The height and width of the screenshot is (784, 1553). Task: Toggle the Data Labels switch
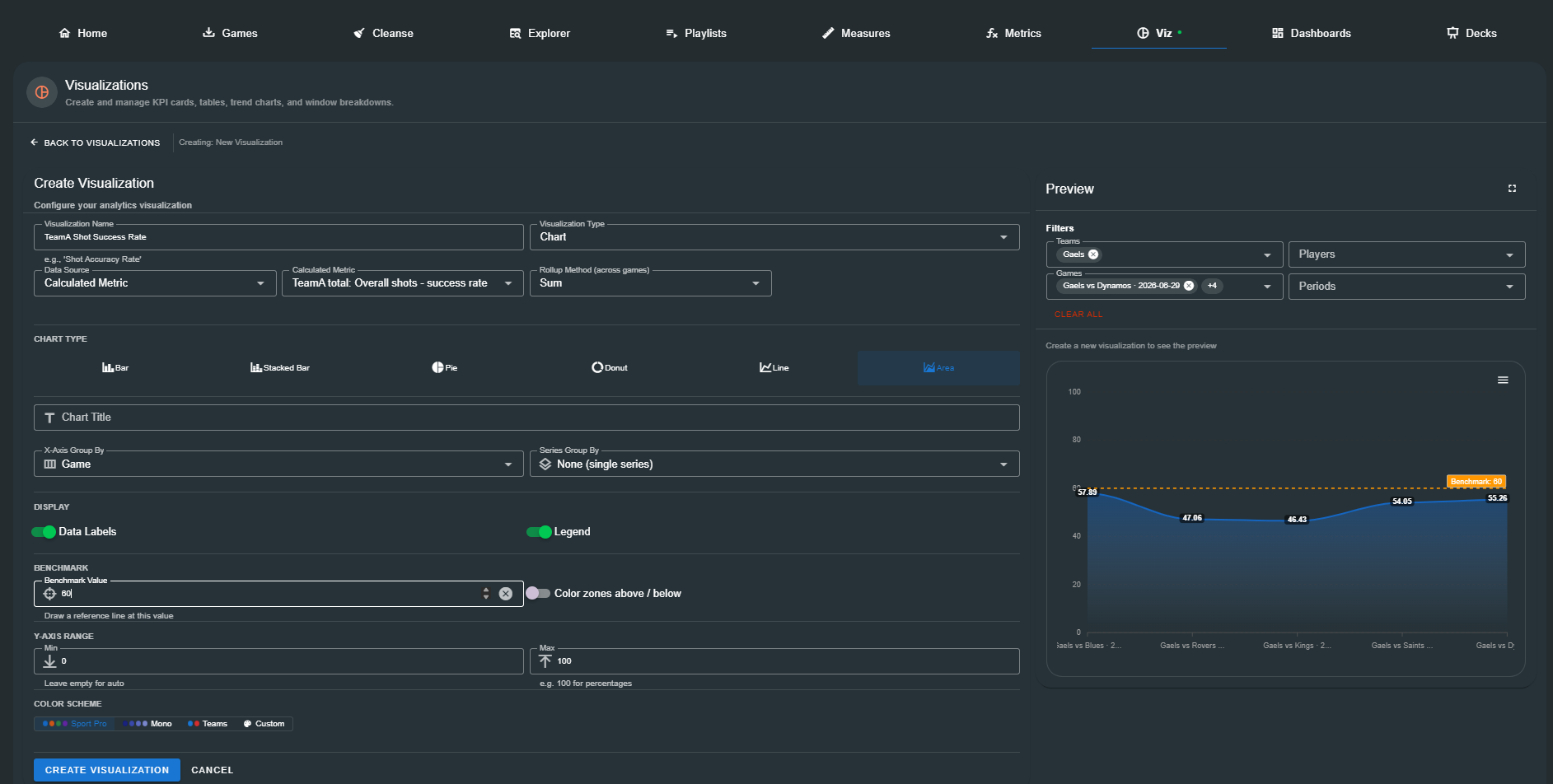point(44,532)
